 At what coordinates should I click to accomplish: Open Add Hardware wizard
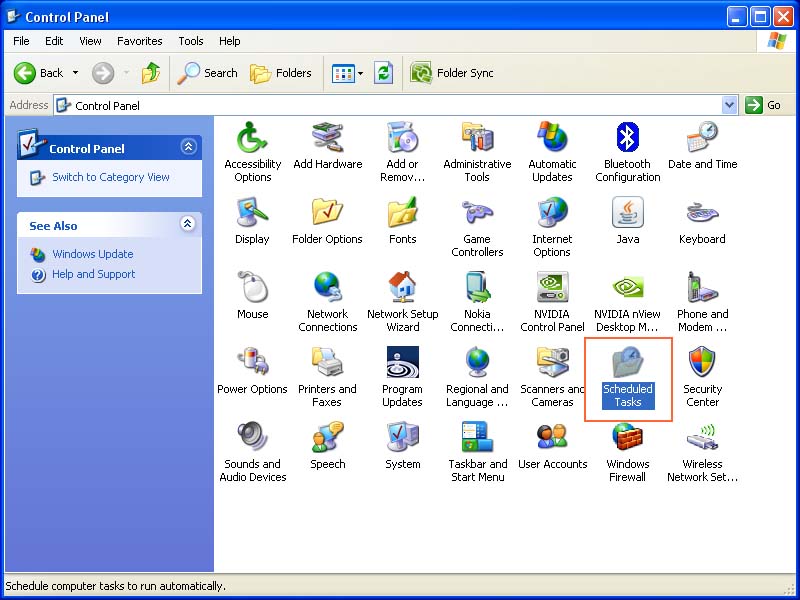[x=328, y=145]
